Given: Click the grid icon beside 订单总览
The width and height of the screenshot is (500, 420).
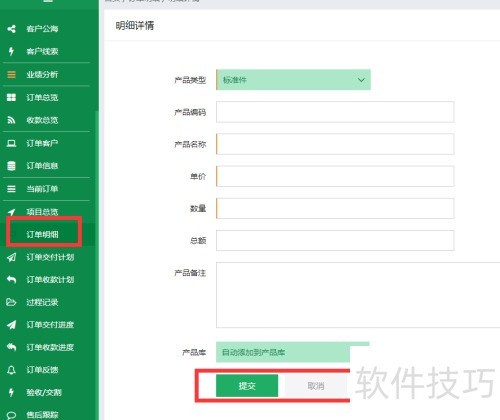Looking at the screenshot, I should tap(11, 97).
